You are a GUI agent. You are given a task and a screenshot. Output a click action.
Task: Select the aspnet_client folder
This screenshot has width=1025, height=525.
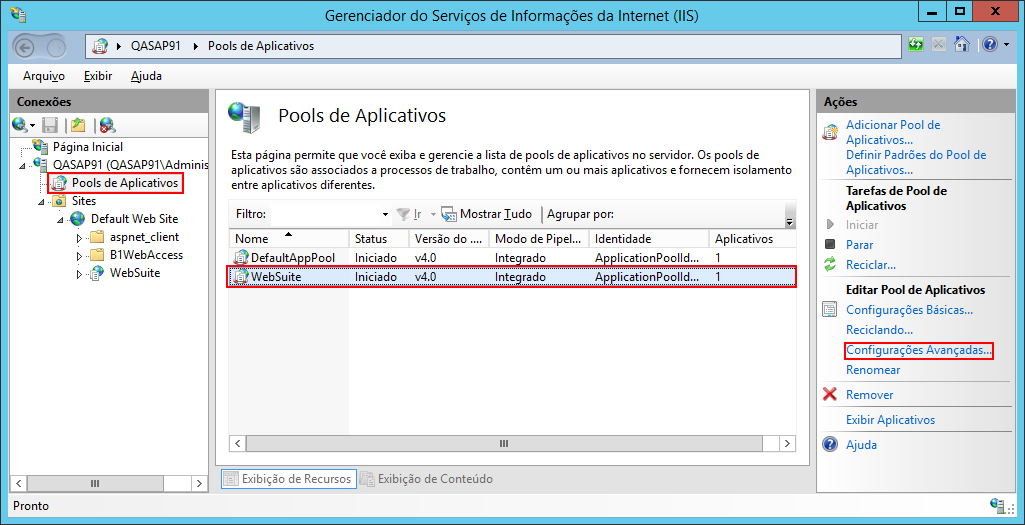coord(144,237)
